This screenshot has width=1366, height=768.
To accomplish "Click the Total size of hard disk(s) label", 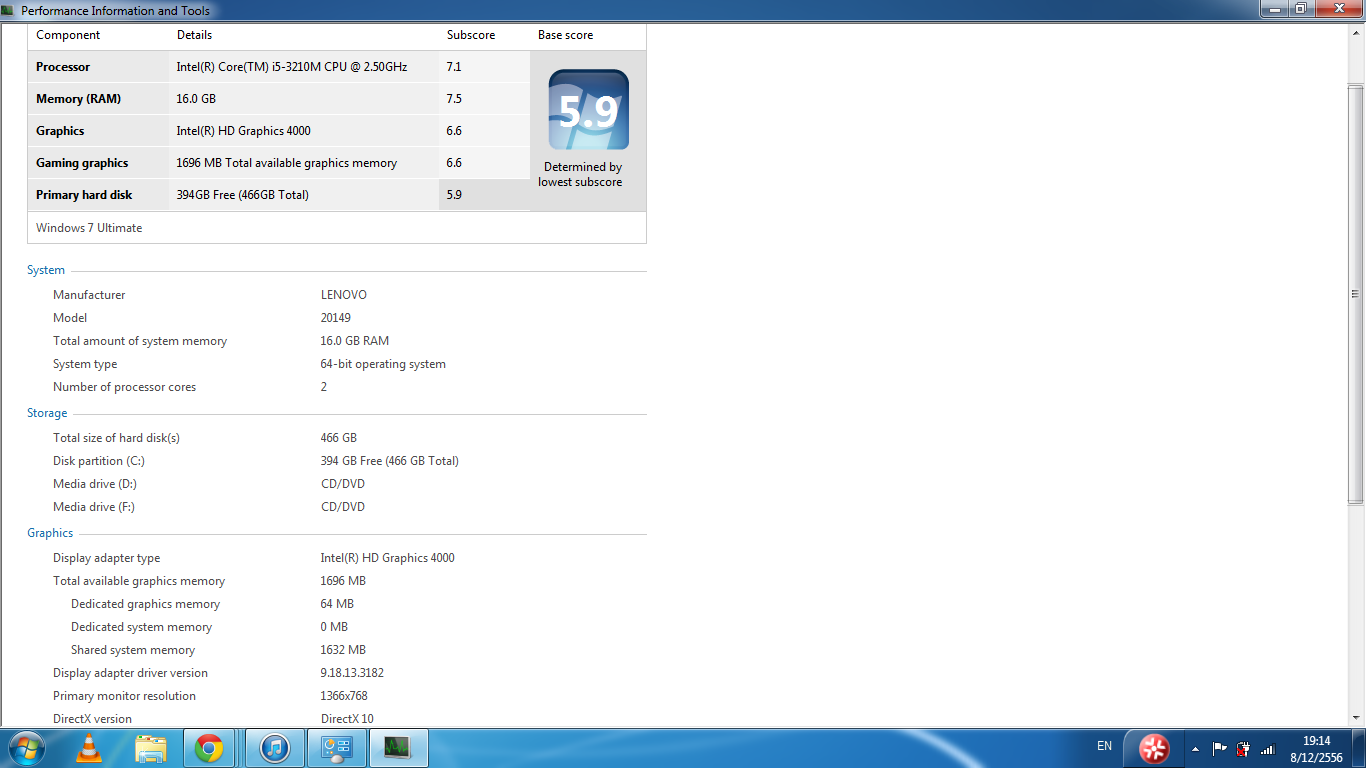I will pyautogui.click(x=116, y=438).
